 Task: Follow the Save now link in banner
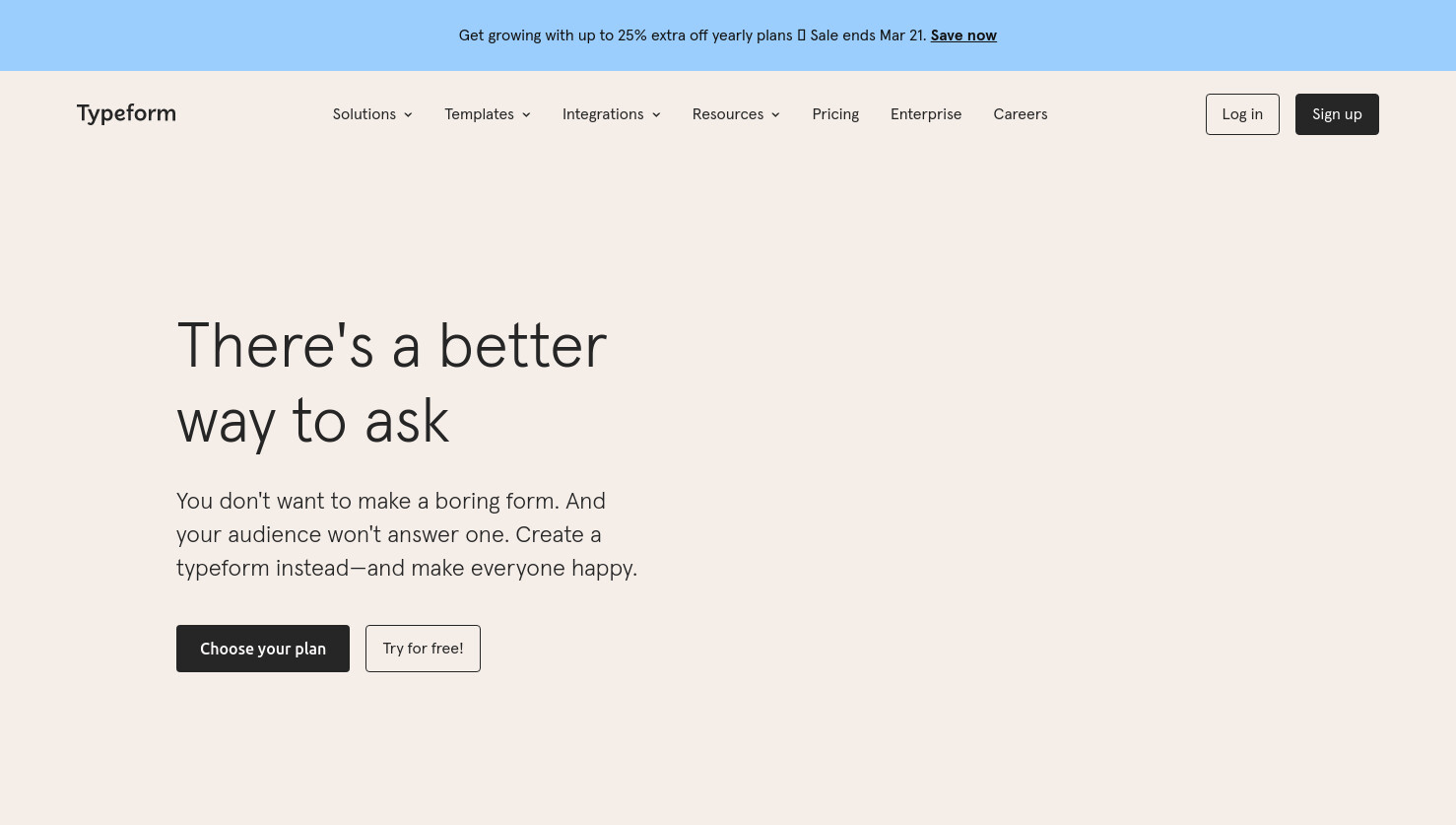pyautogui.click(x=963, y=35)
